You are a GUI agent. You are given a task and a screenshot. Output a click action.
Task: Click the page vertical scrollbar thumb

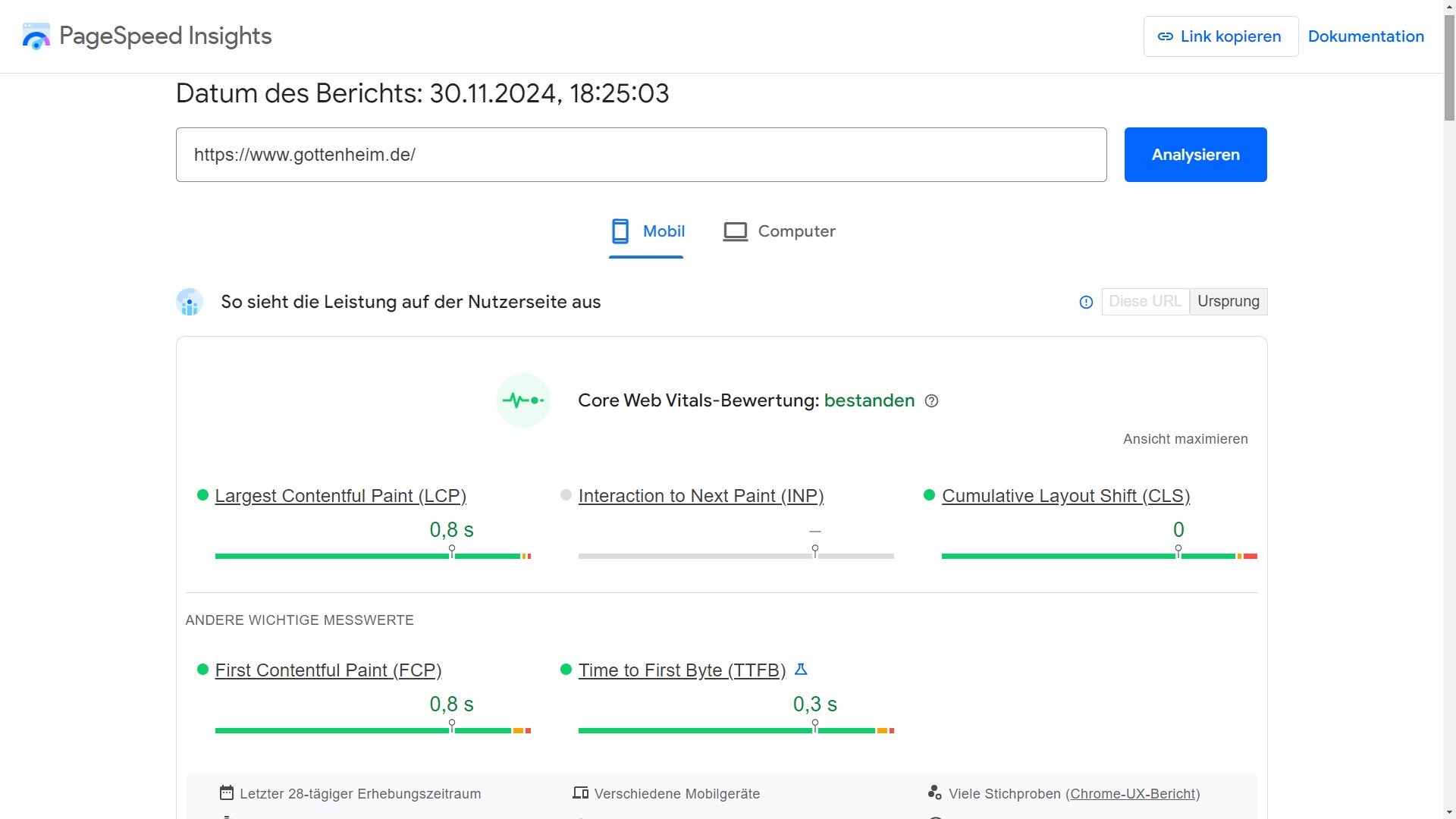(x=1449, y=68)
